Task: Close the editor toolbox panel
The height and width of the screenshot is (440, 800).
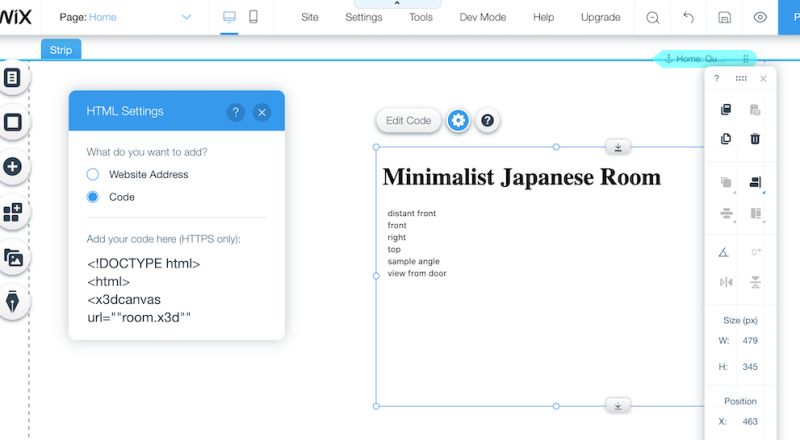Action: click(x=763, y=79)
